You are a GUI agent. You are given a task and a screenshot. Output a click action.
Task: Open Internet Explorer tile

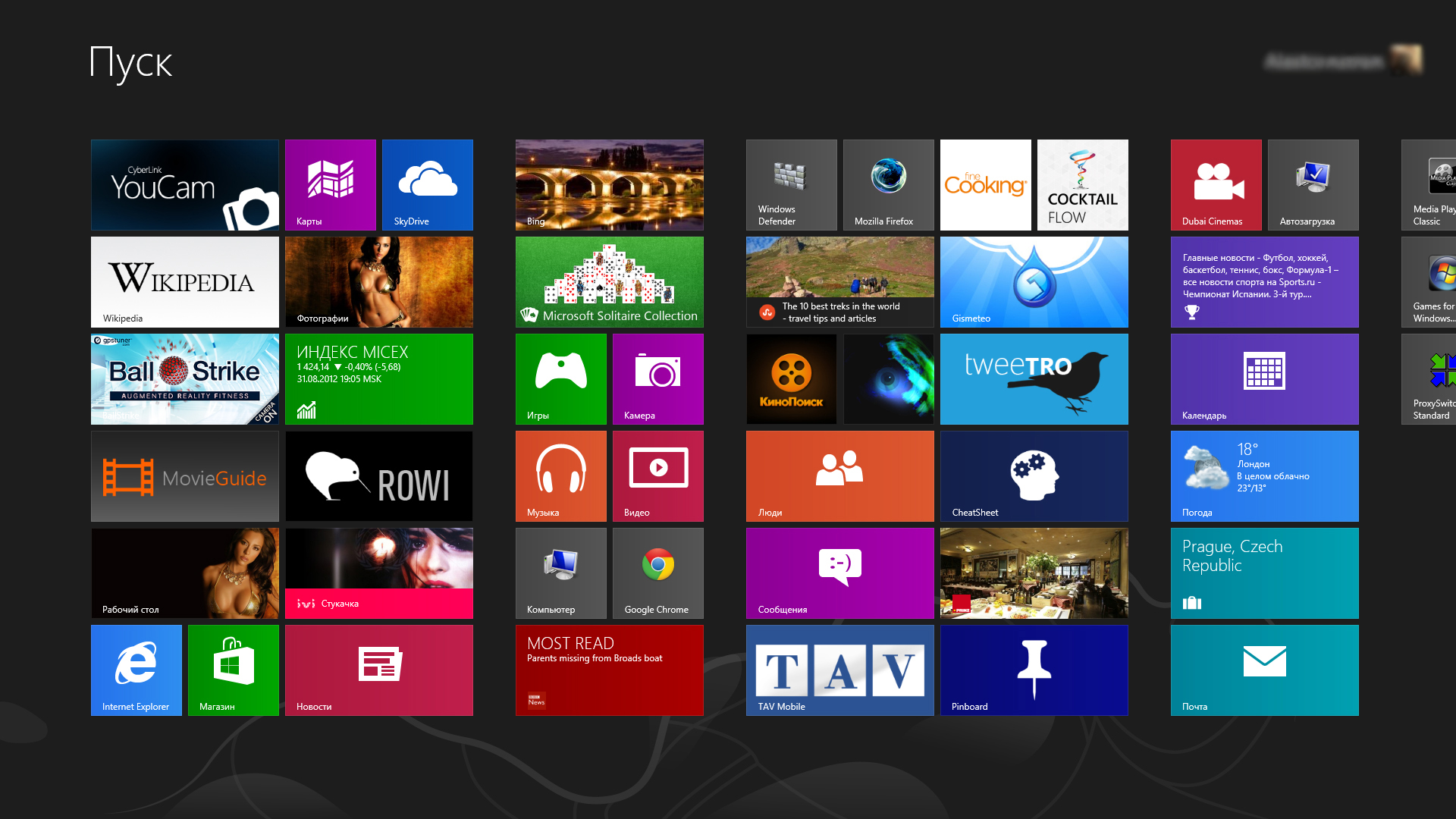(136, 670)
